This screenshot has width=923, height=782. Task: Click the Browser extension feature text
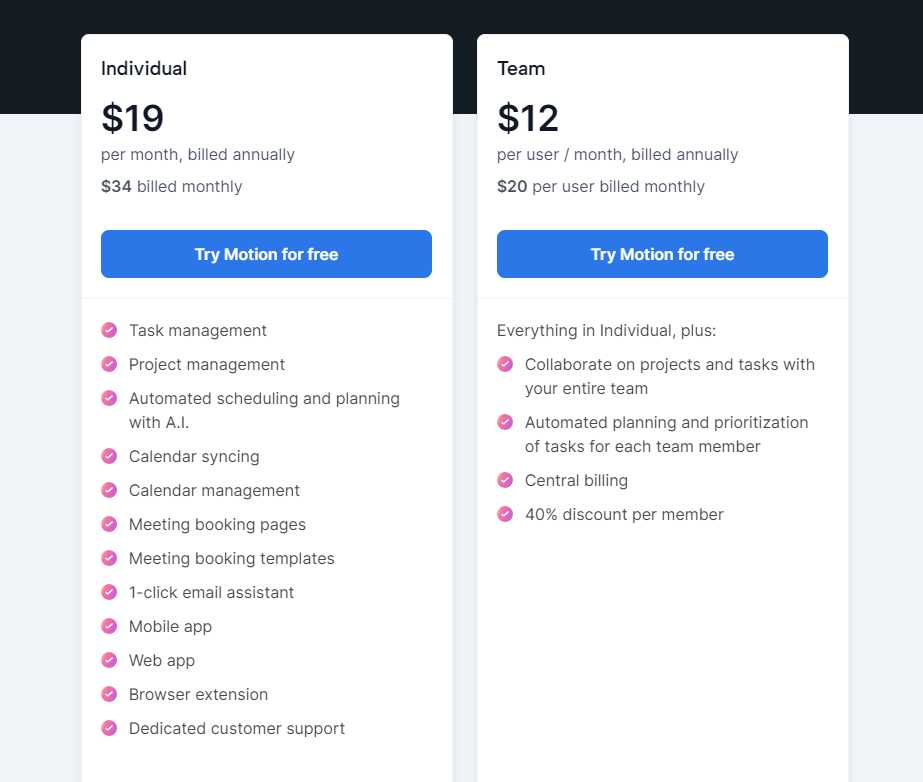[x=198, y=694]
